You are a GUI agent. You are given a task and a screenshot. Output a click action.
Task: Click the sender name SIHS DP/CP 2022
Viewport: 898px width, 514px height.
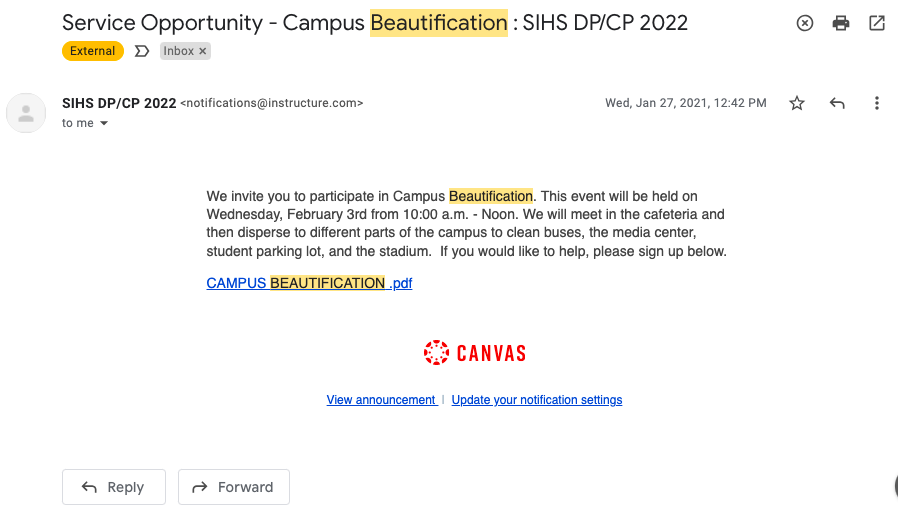pyautogui.click(x=119, y=103)
